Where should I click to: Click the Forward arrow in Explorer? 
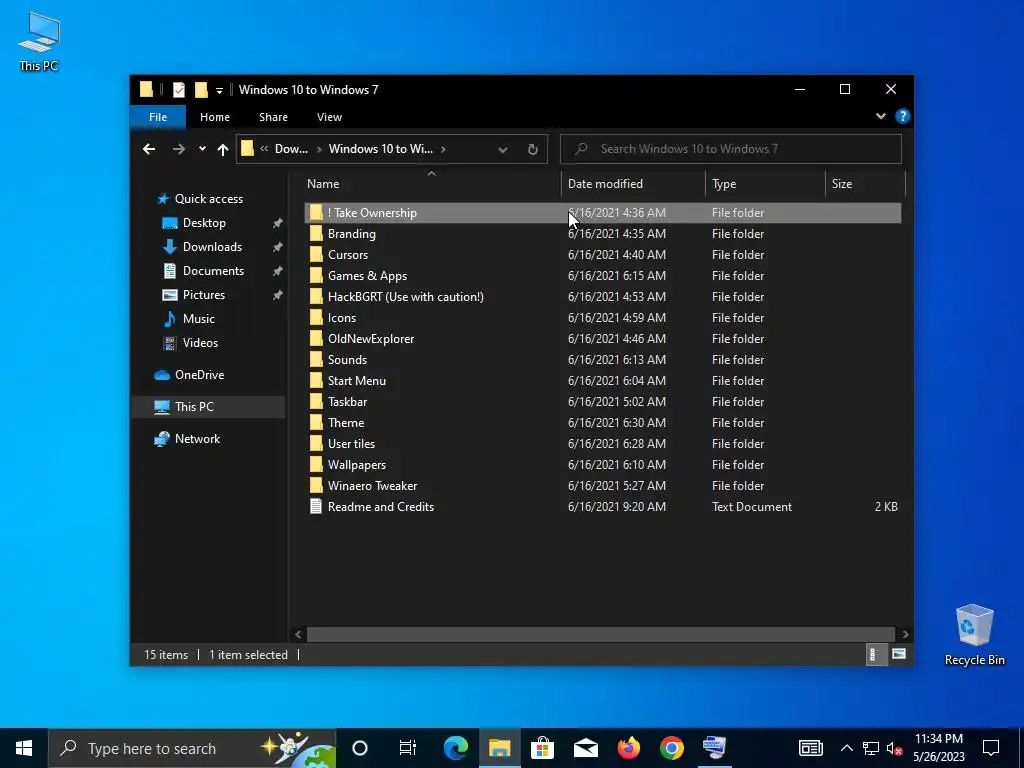(178, 149)
